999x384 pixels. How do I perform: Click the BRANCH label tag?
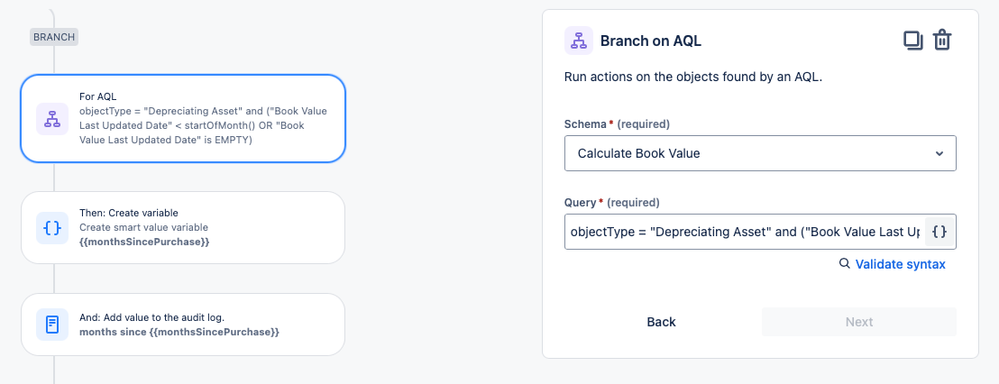tap(54, 37)
